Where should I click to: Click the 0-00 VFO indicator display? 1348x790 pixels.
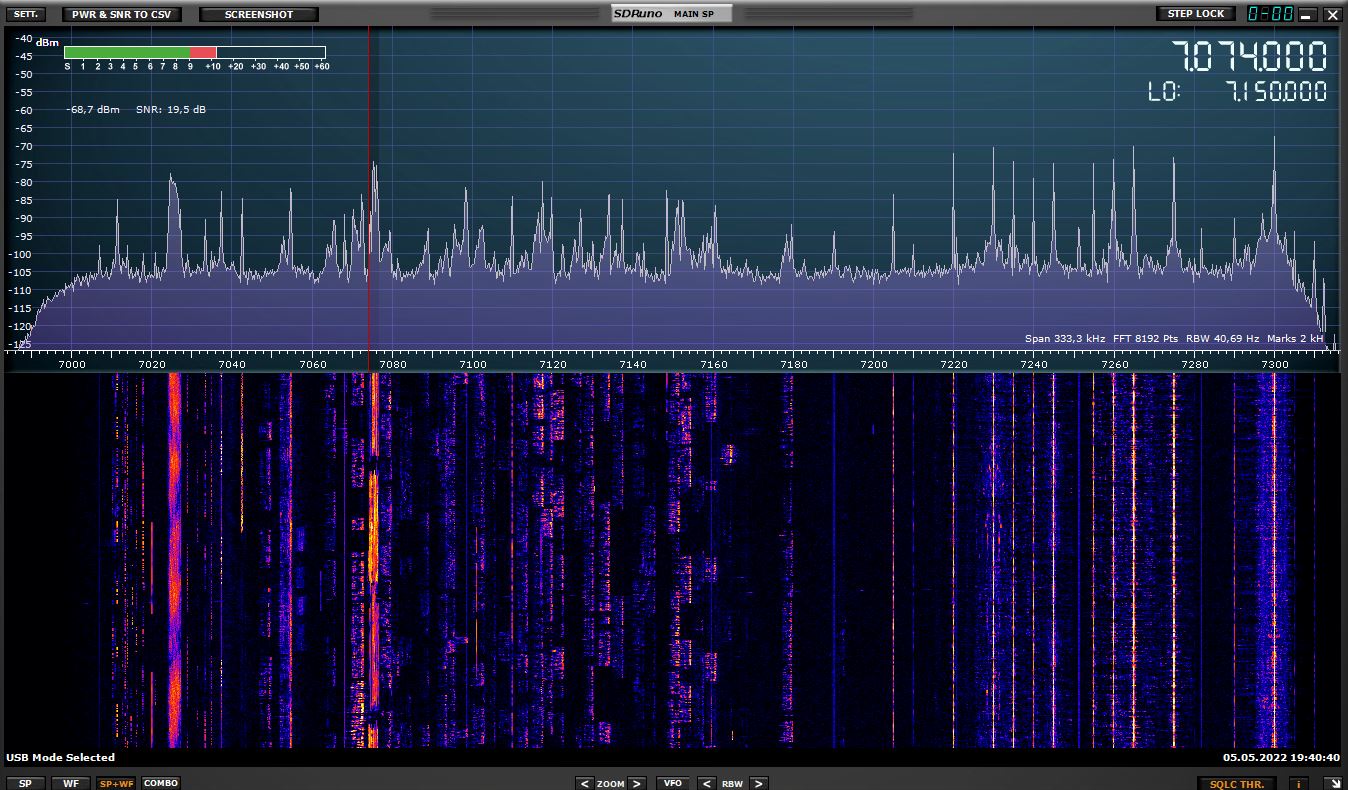(1270, 14)
